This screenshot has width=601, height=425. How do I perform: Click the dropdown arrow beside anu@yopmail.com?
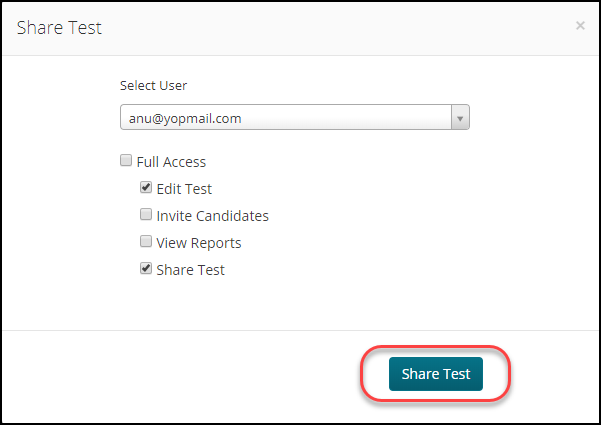[460, 117]
